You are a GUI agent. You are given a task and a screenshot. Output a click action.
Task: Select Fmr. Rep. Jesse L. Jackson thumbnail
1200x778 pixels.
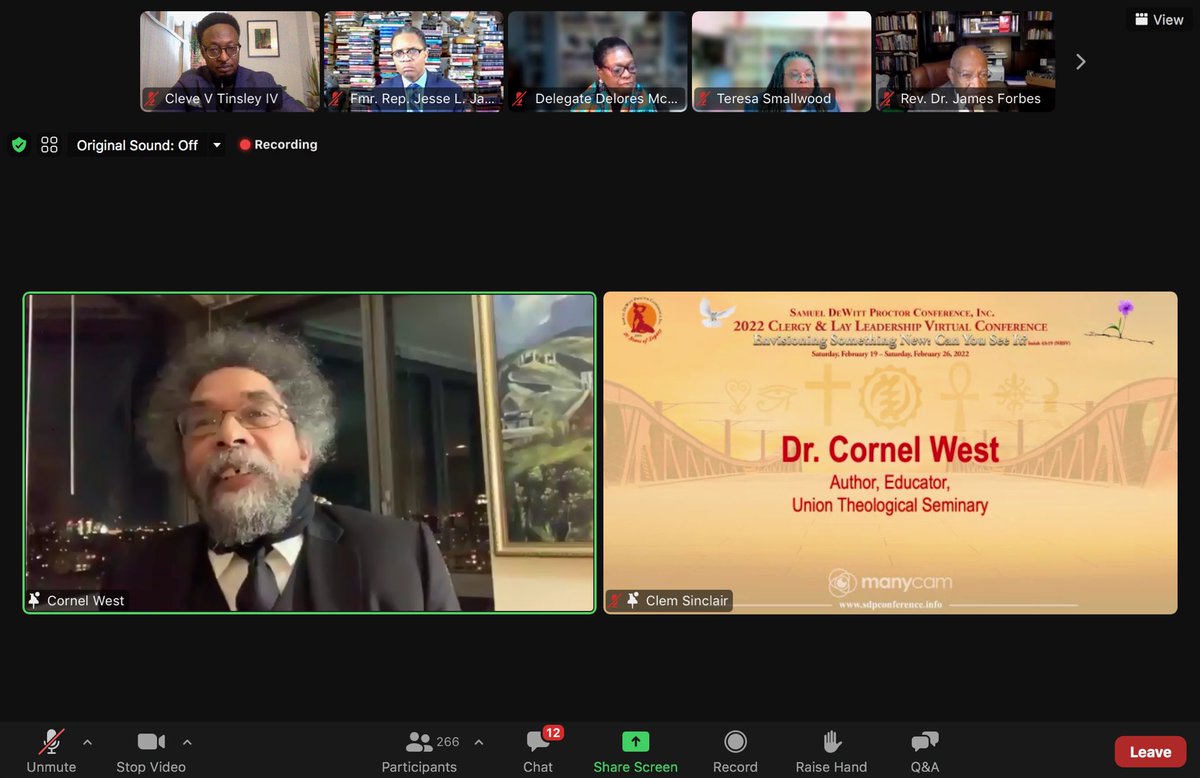413,61
